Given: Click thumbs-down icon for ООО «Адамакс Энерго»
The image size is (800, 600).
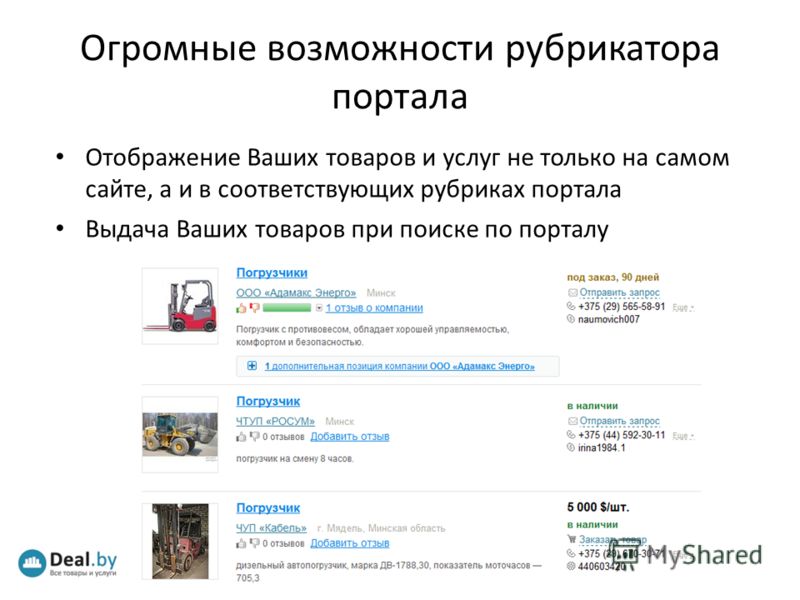Looking at the screenshot, I should coord(254,308).
